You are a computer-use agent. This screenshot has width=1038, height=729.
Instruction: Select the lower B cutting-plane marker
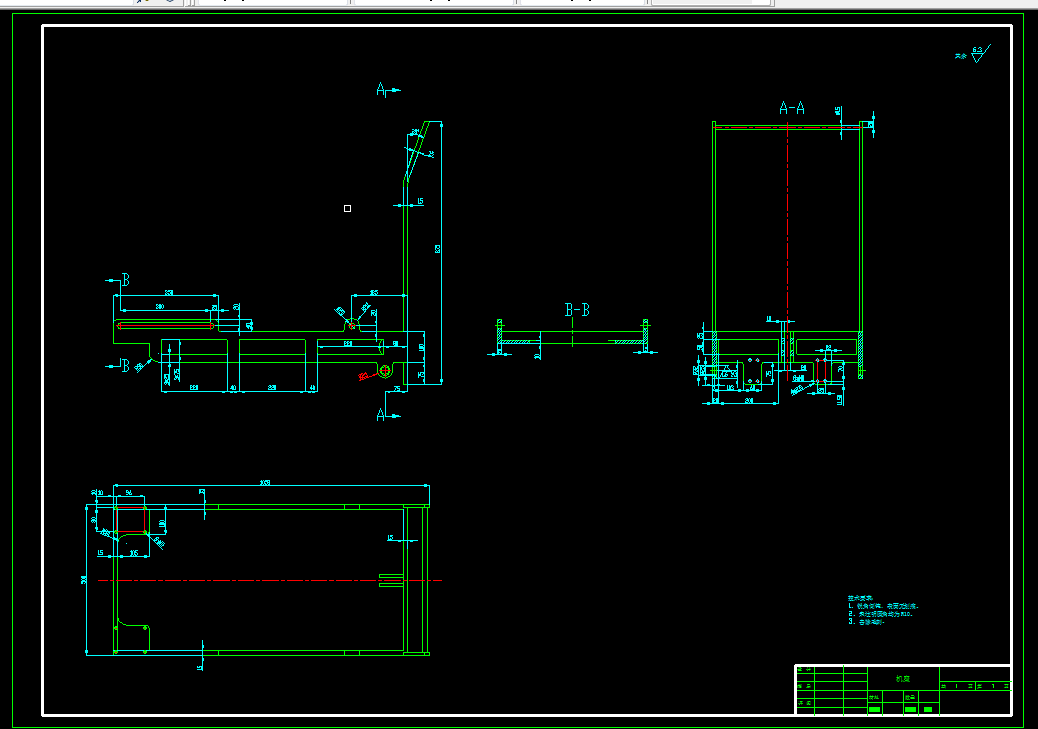[x=118, y=365]
